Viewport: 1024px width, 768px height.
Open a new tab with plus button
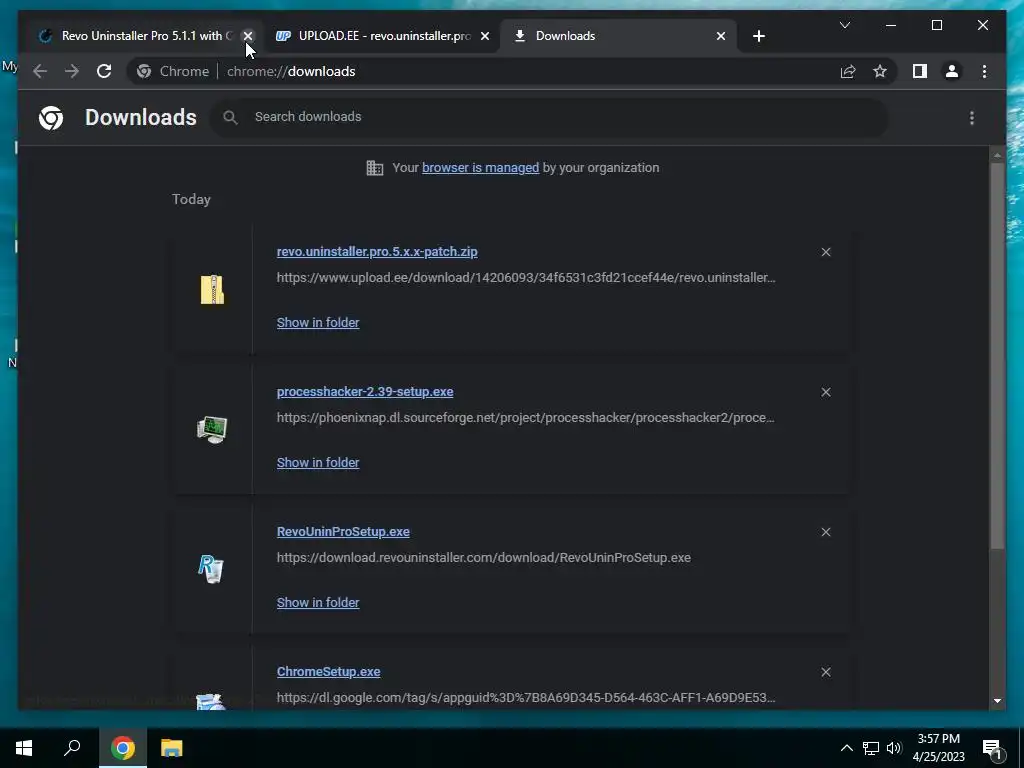pyautogui.click(x=758, y=36)
